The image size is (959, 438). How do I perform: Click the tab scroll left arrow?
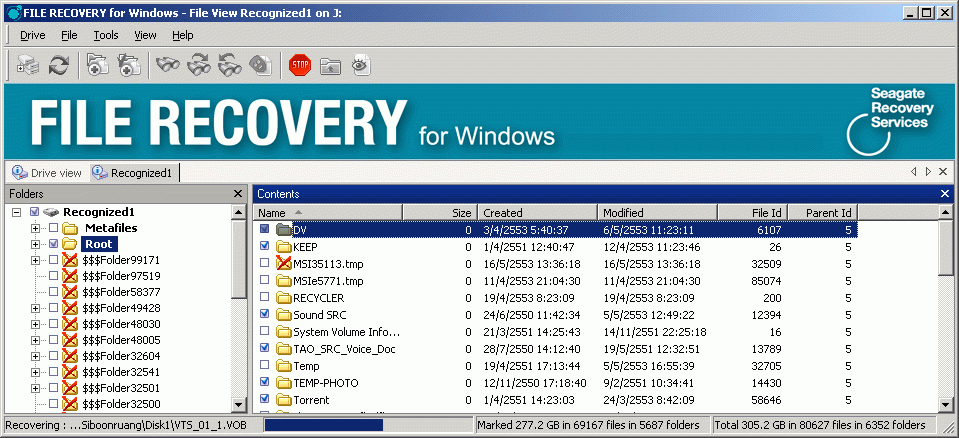click(x=914, y=173)
